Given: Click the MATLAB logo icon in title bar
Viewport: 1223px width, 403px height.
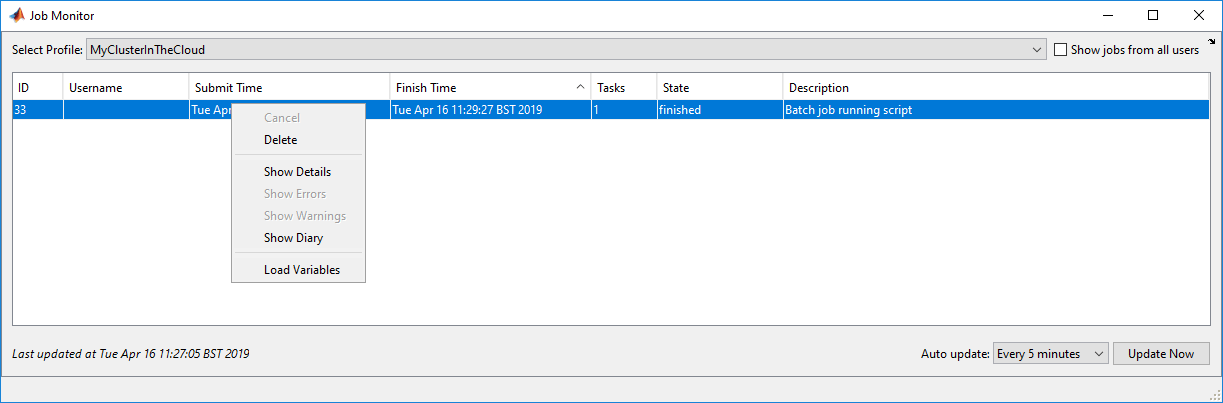Looking at the screenshot, I should [x=16, y=16].
